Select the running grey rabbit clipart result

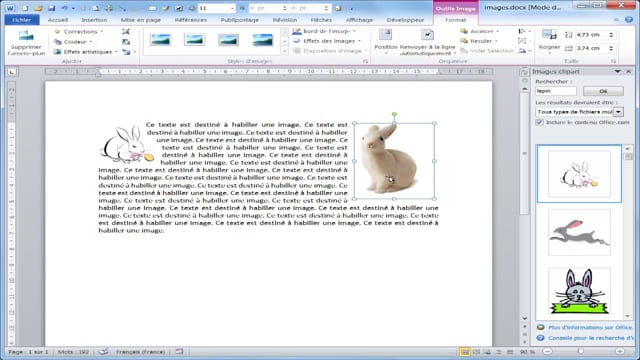[579, 232]
